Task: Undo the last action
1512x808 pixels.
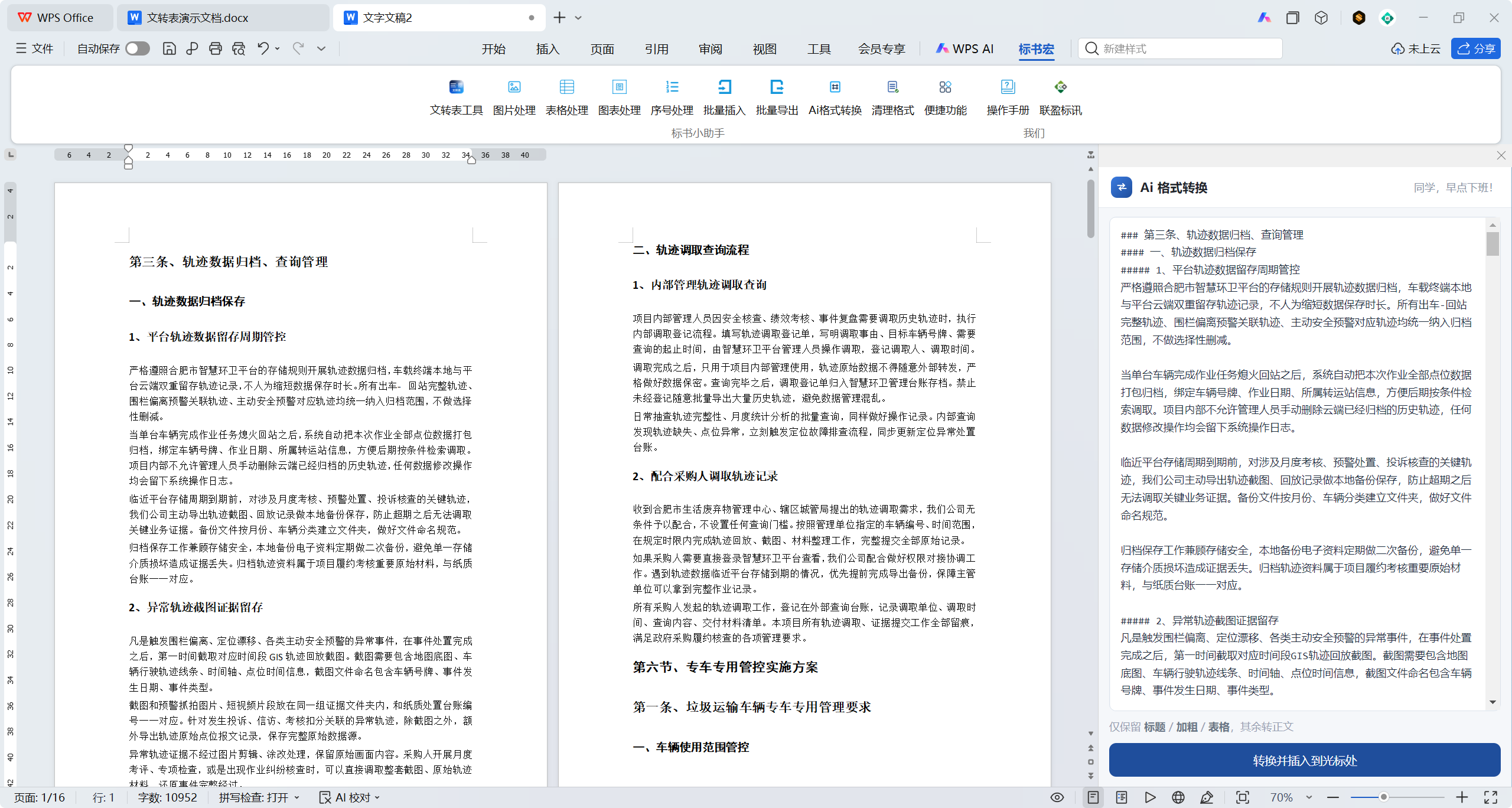Action: tap(263, 49)
